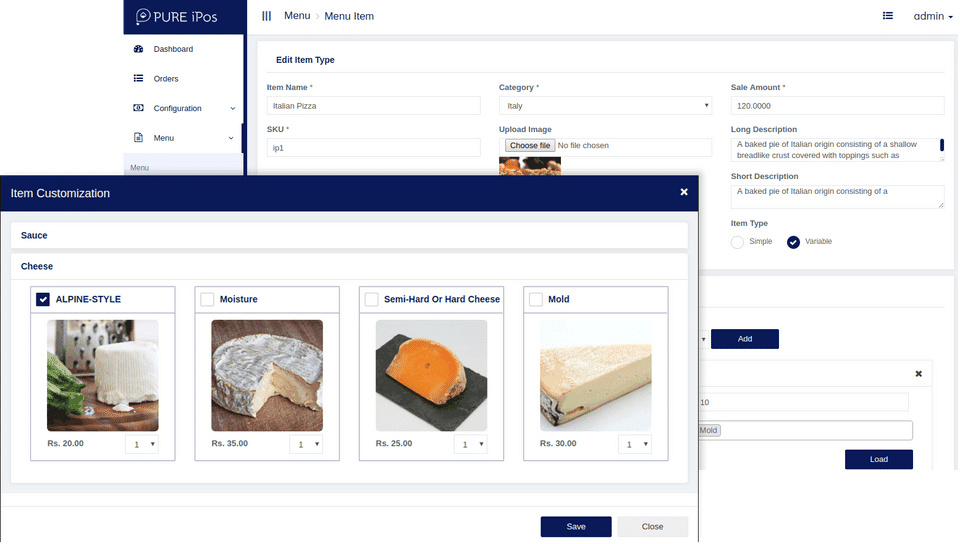Viewport: 960px width, 544px height.
Task: Click the Menu section label in sidebar
Action: 139,168
